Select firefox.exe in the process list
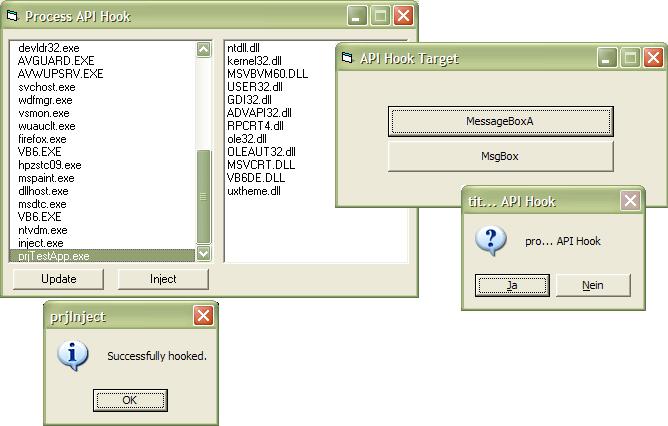668x426 pixels. [x=42, y=139]
